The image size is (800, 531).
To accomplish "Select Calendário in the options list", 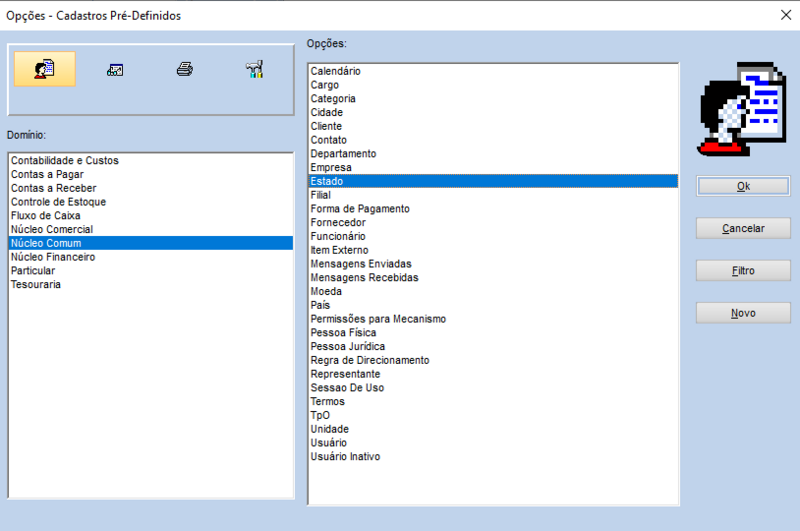I will 335,71.
